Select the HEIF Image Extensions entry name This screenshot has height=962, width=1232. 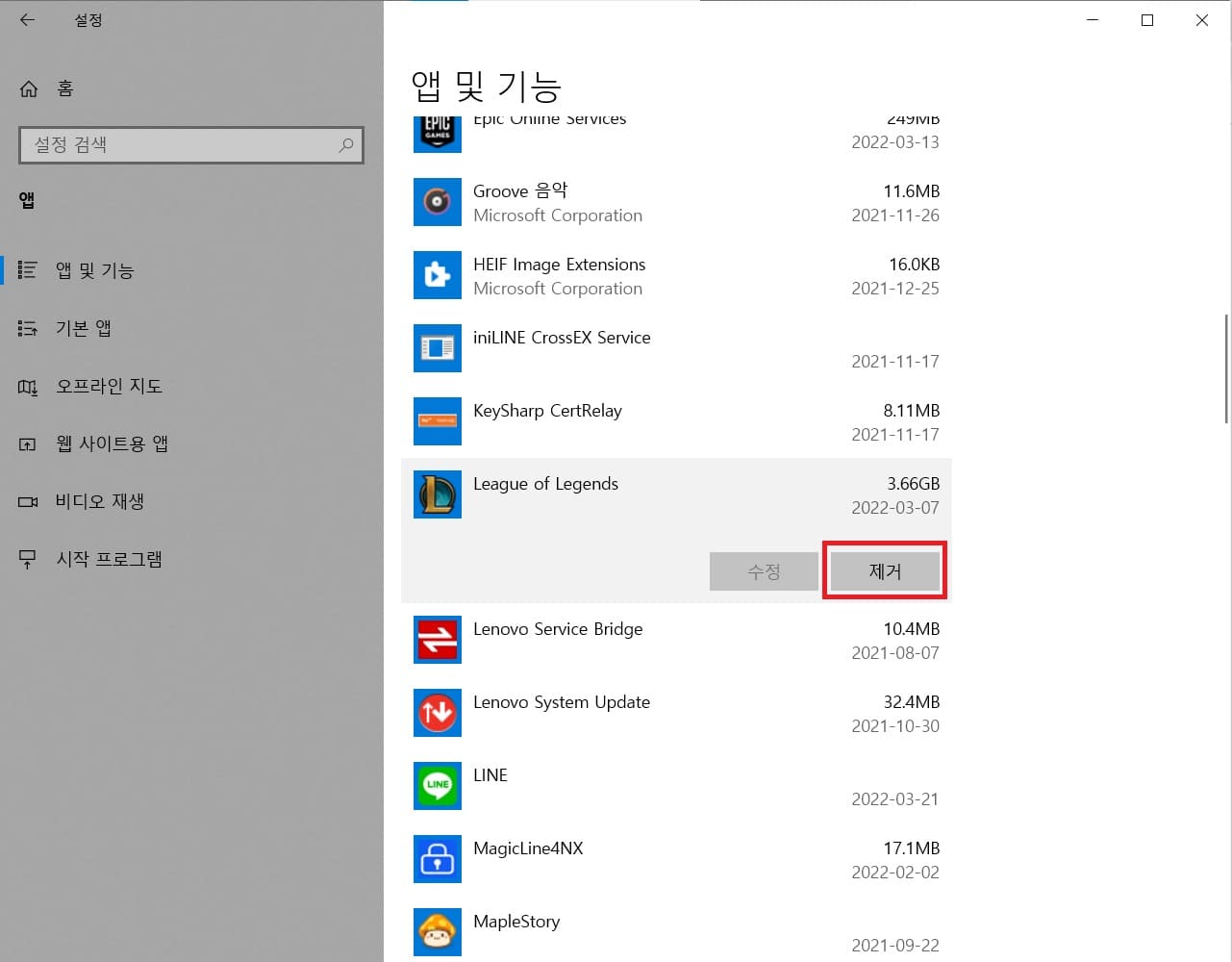(x=559, y=265)
